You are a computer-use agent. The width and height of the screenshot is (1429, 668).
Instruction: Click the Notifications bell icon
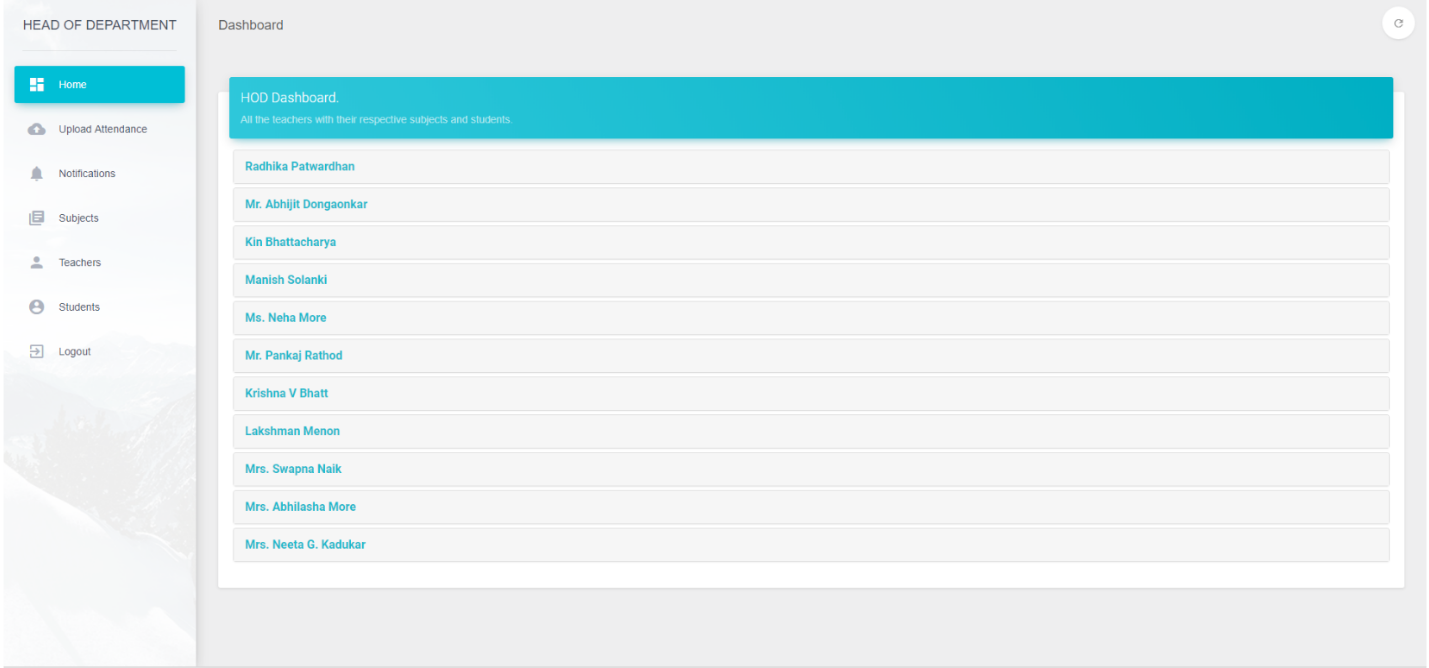tap(37, 173)
